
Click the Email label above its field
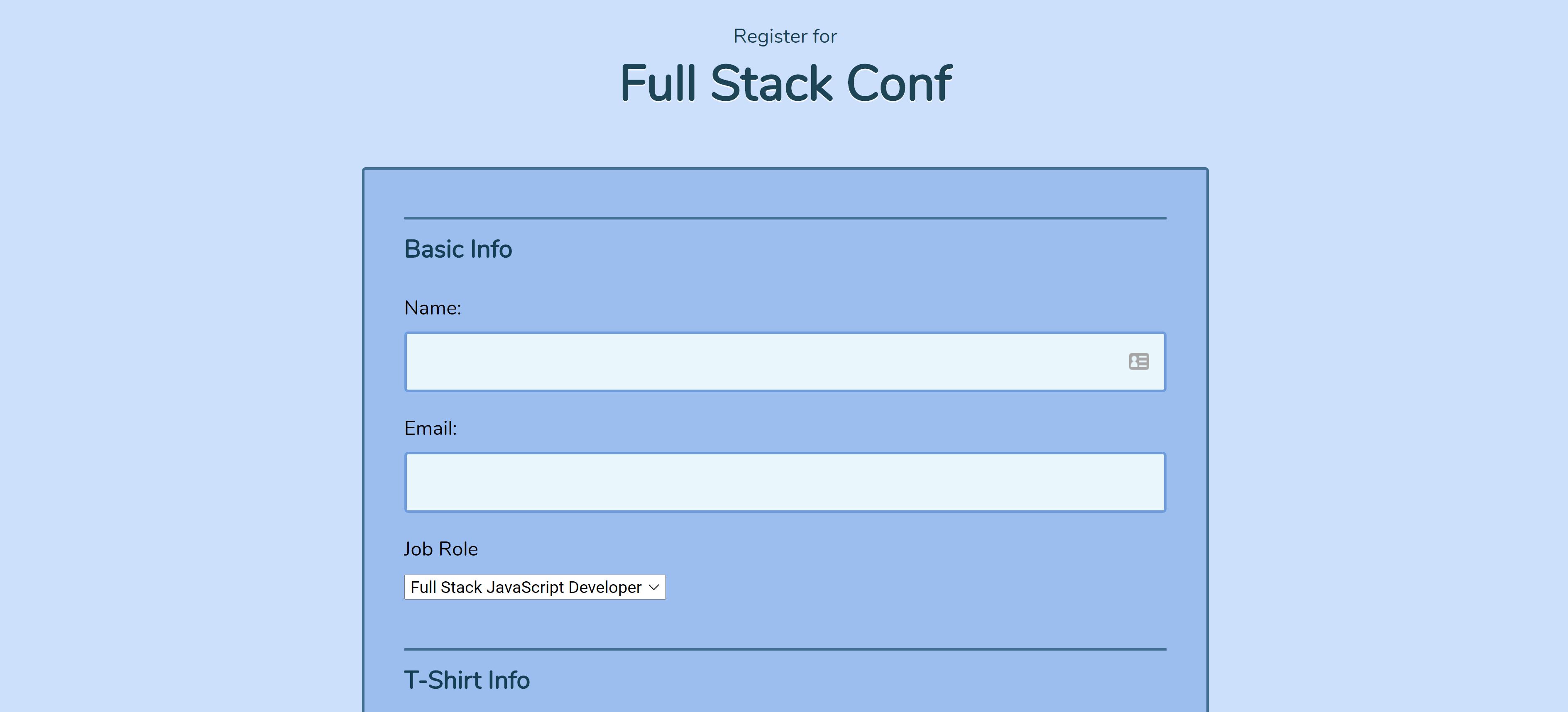431,428
